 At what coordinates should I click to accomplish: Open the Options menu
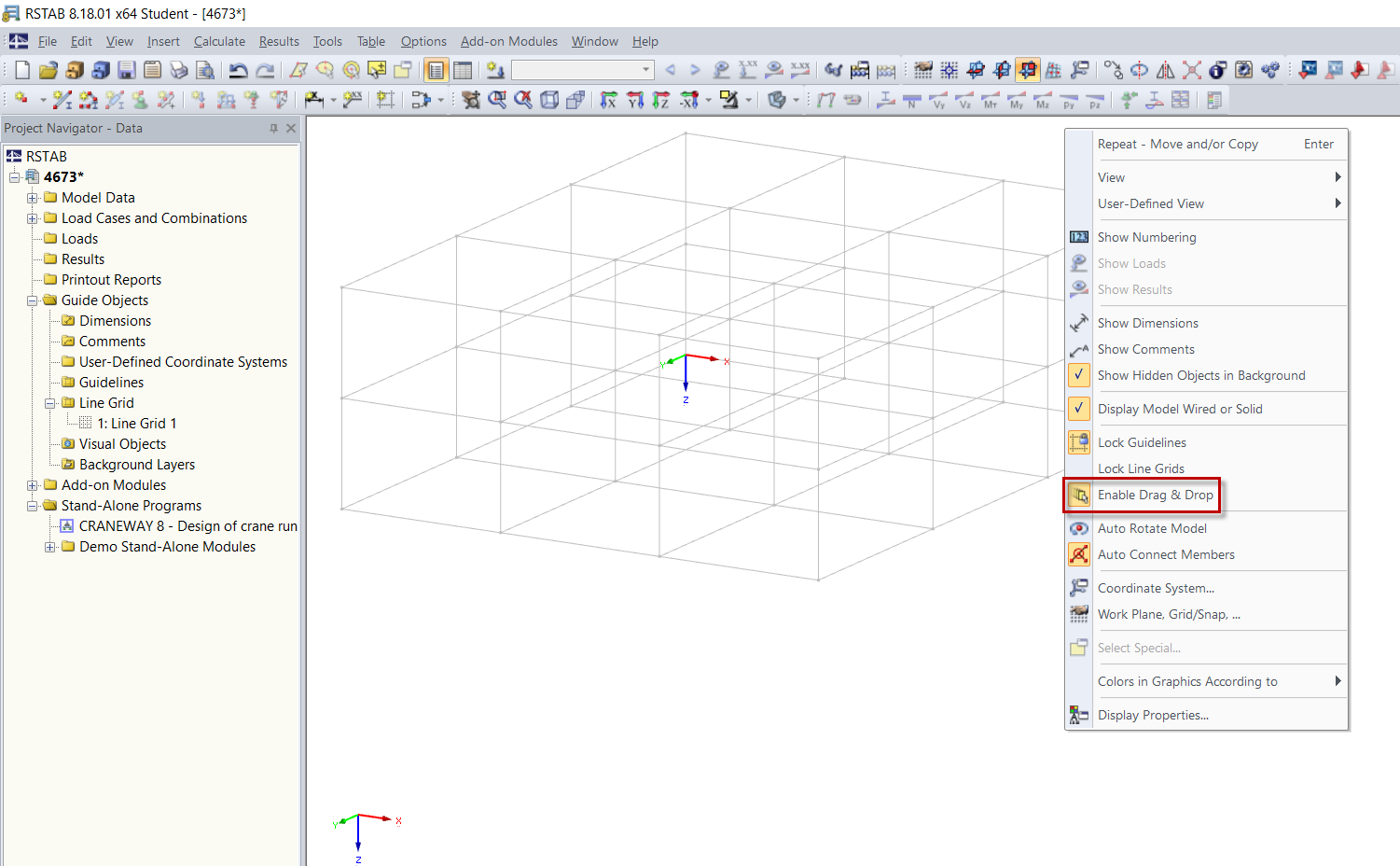423,41
